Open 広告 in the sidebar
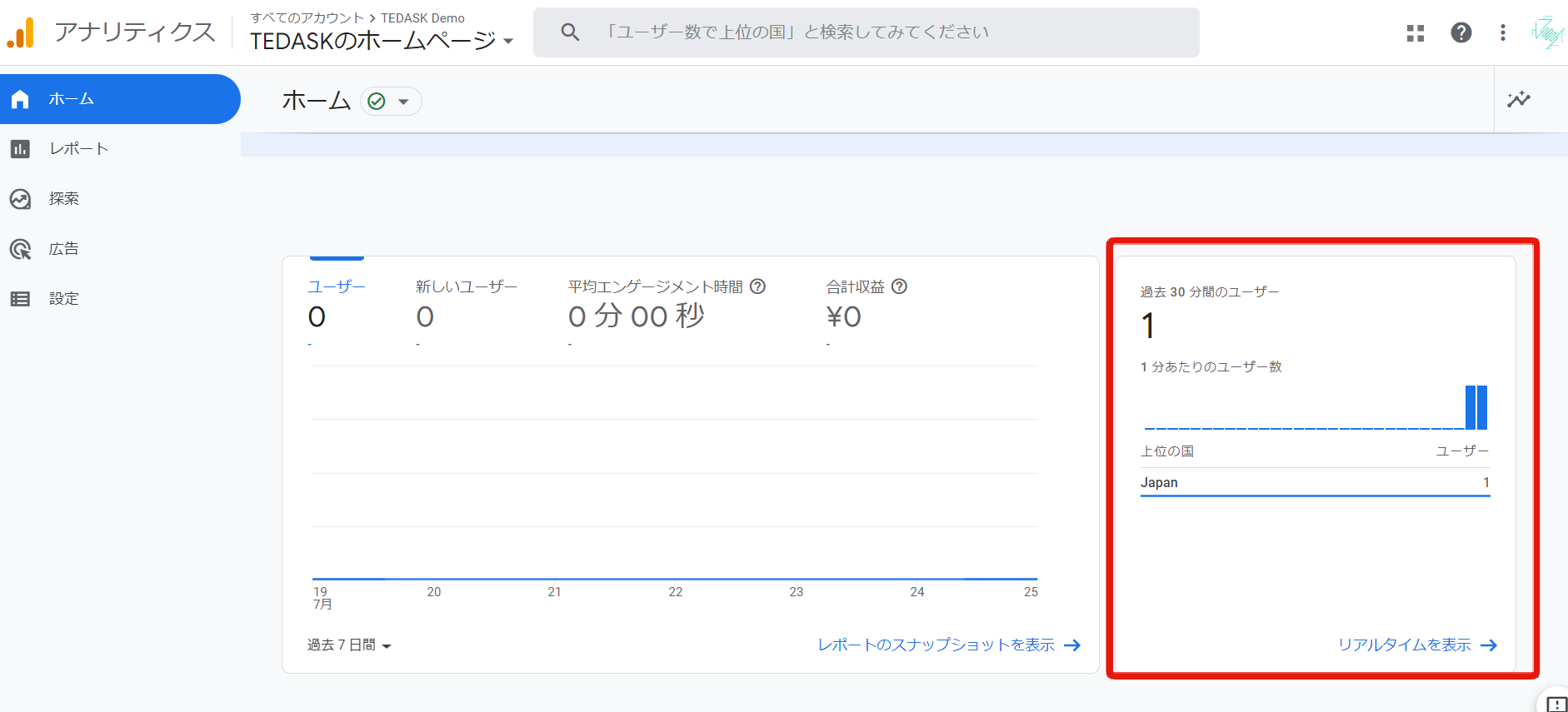Viewport: 1568px width, 712px height. [63, 249]
